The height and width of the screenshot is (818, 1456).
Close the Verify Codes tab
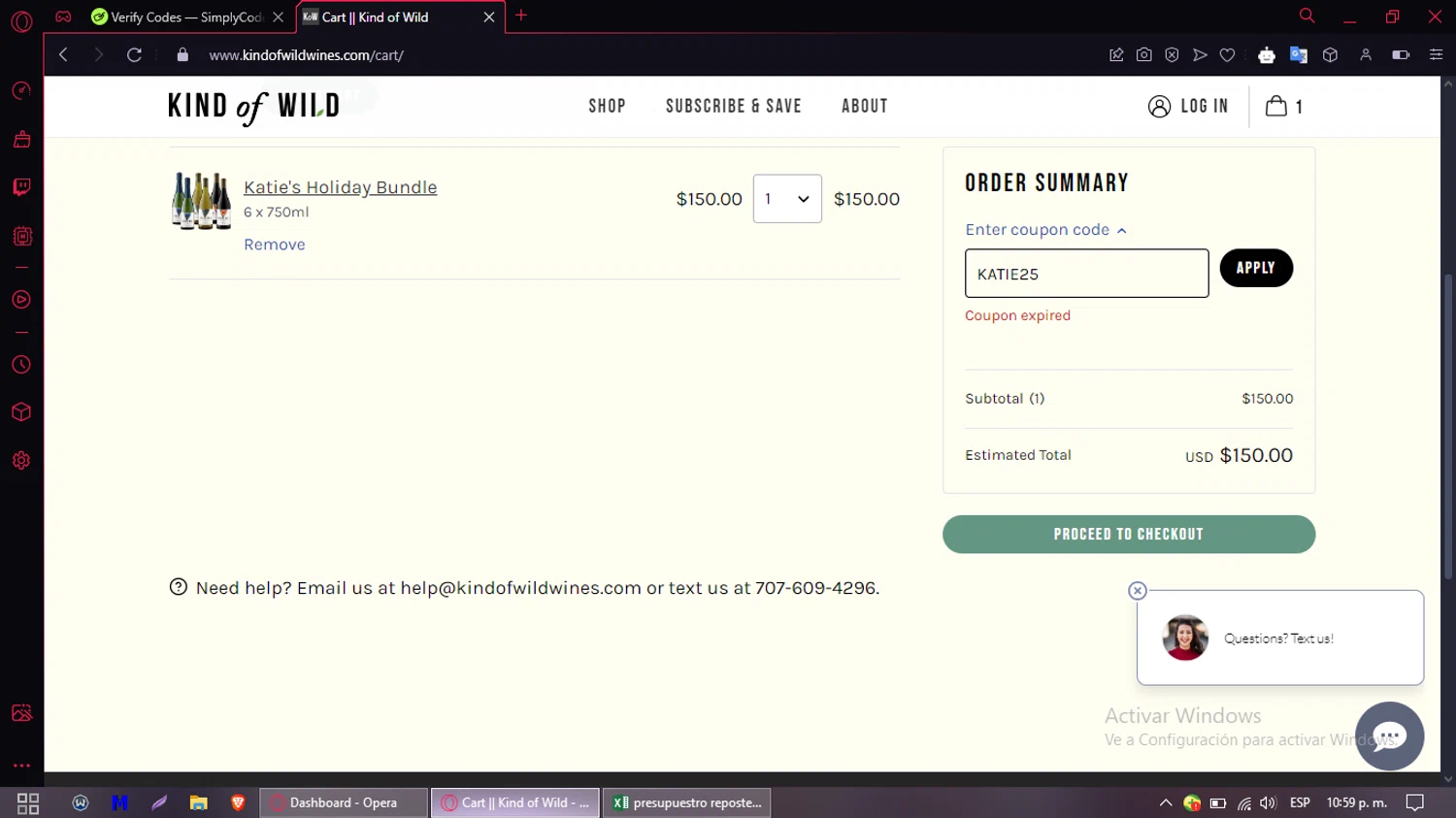(x=279, y=16)
